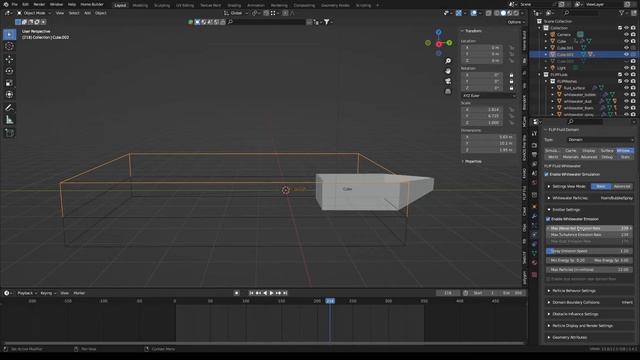
Task: Select the Transform tool
Action: (x=9, y=95)
